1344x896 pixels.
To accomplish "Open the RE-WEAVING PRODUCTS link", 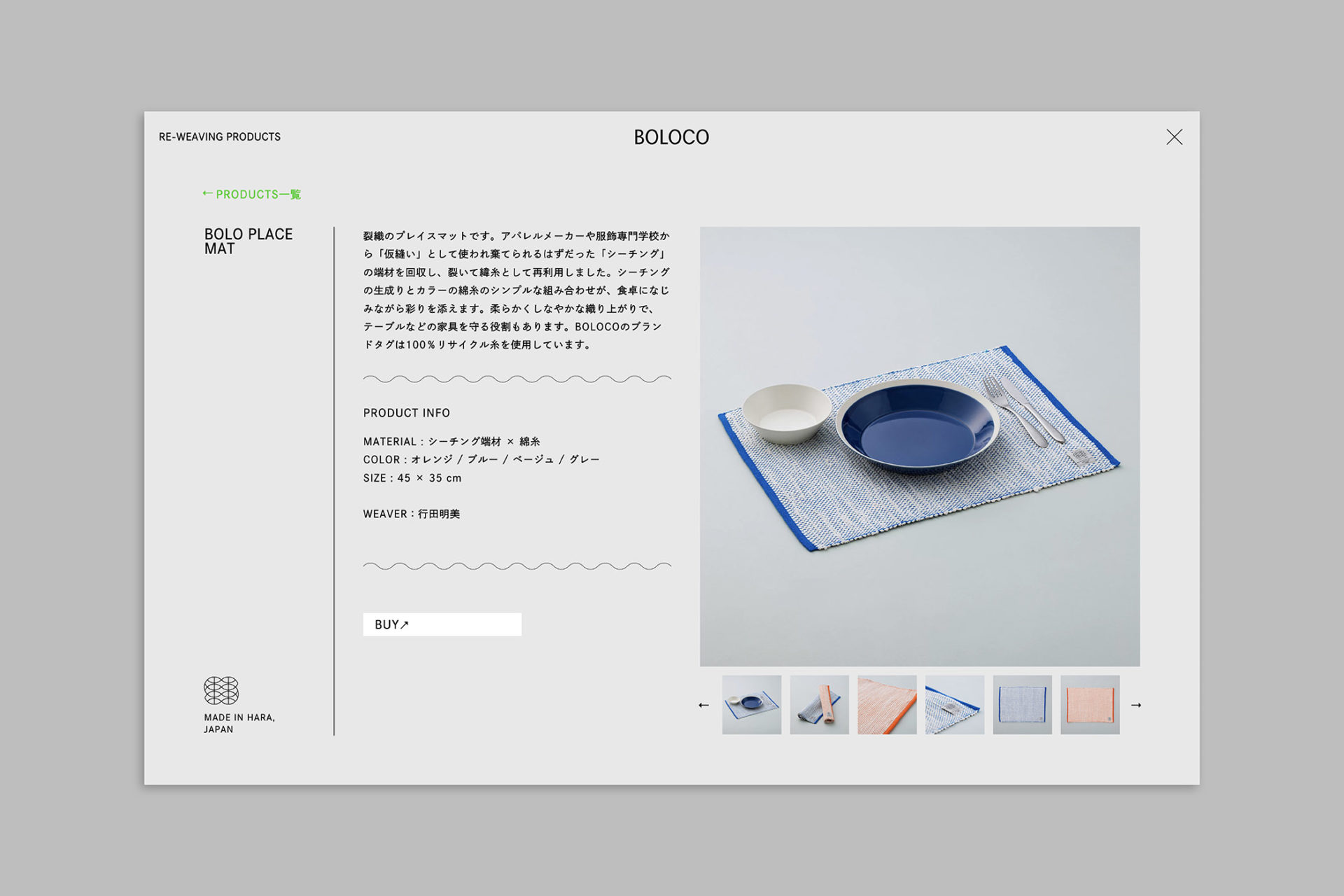I will coord(220,137).
